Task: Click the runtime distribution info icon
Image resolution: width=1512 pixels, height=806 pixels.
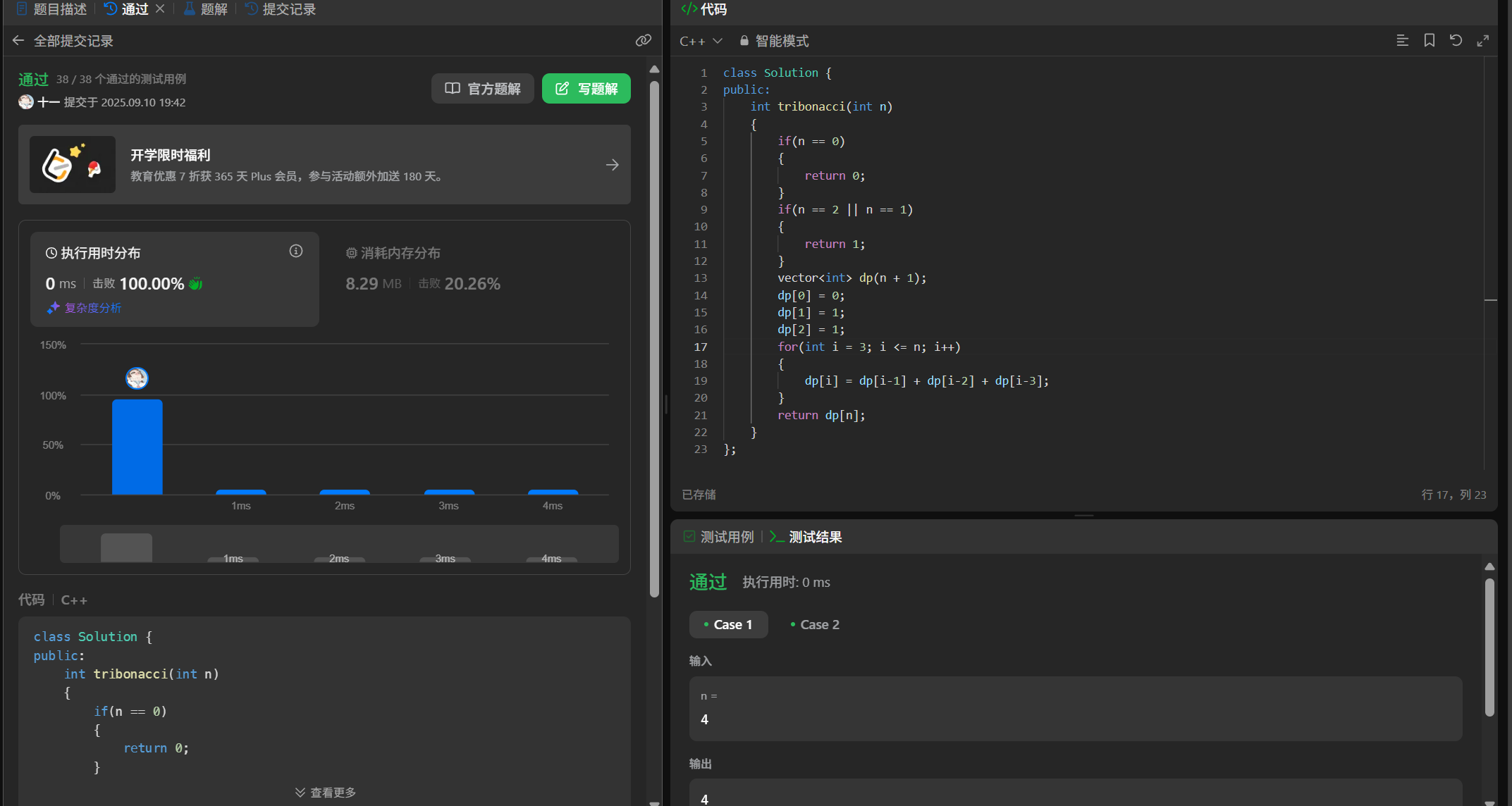Action: coord(296,252)
